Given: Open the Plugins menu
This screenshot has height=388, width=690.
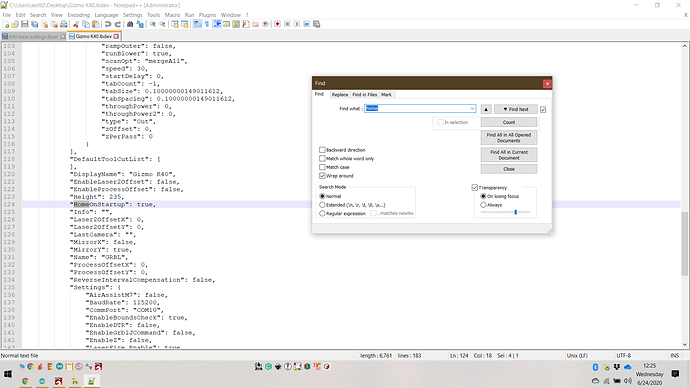Looking at the screenshot, I should 207,15.
